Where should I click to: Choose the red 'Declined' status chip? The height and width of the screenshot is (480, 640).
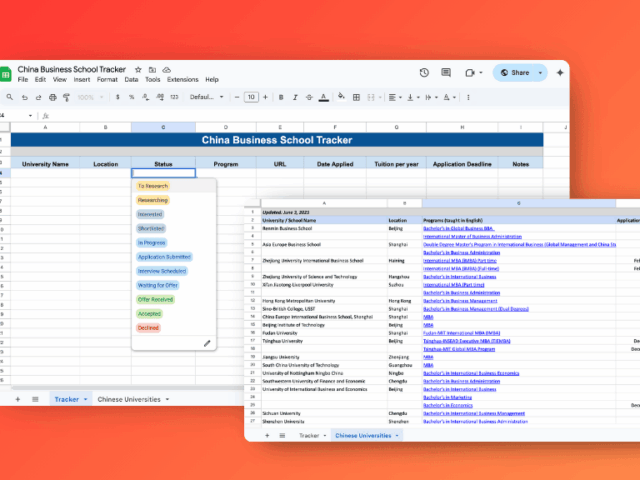148,327
